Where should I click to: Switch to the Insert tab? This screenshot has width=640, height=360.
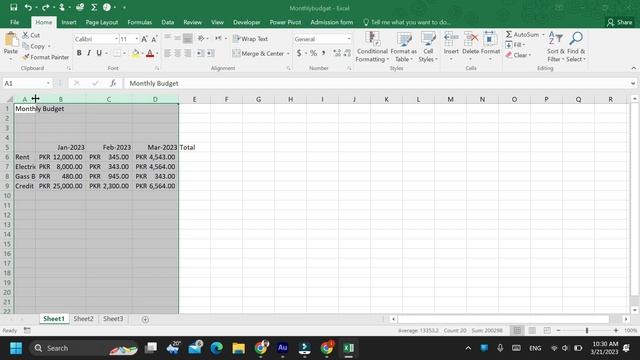tap(69, 22)
